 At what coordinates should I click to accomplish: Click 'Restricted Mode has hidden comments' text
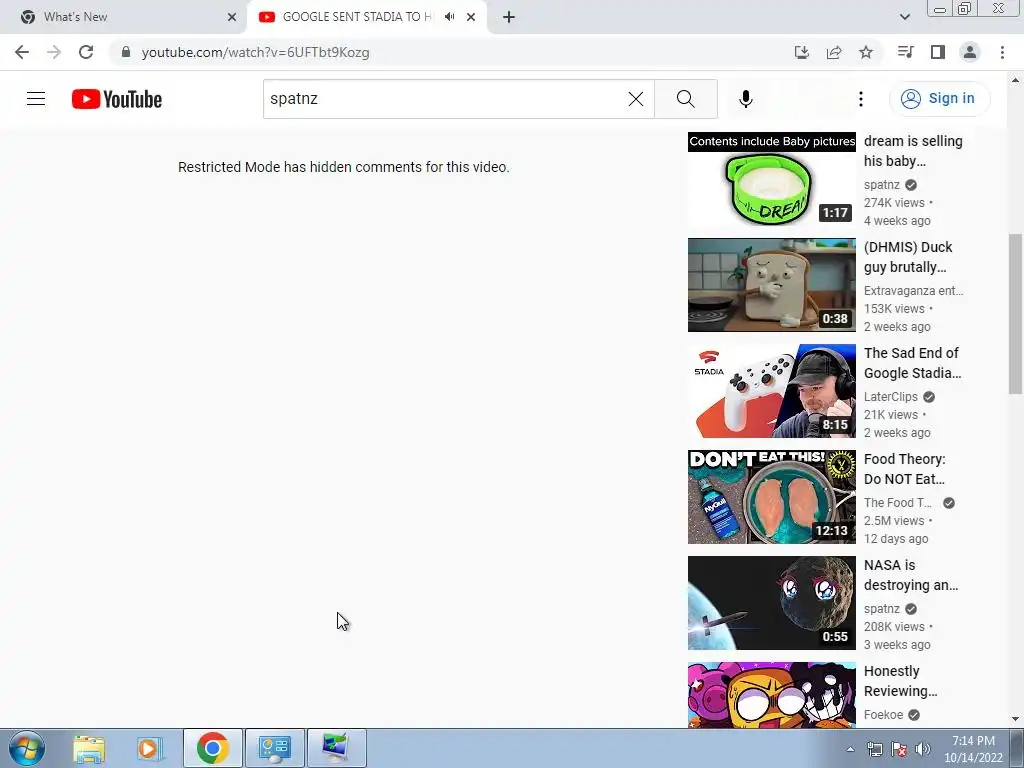click(x=344, y=167)
